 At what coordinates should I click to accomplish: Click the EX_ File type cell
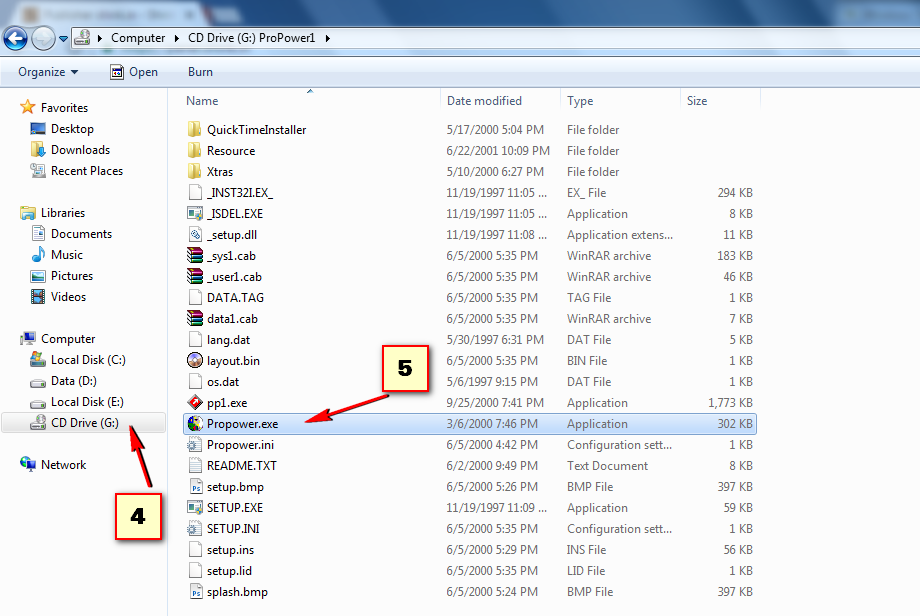(586, 193)
